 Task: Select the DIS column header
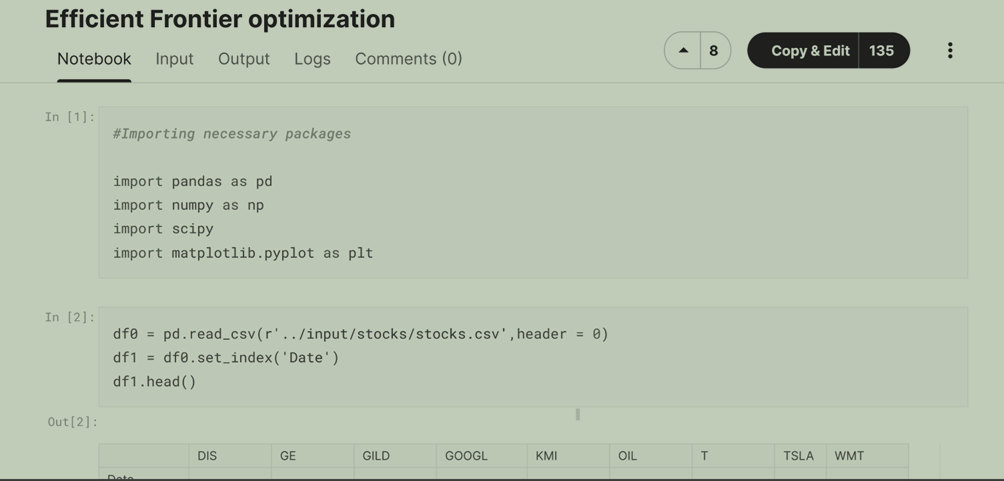point(207,456)
